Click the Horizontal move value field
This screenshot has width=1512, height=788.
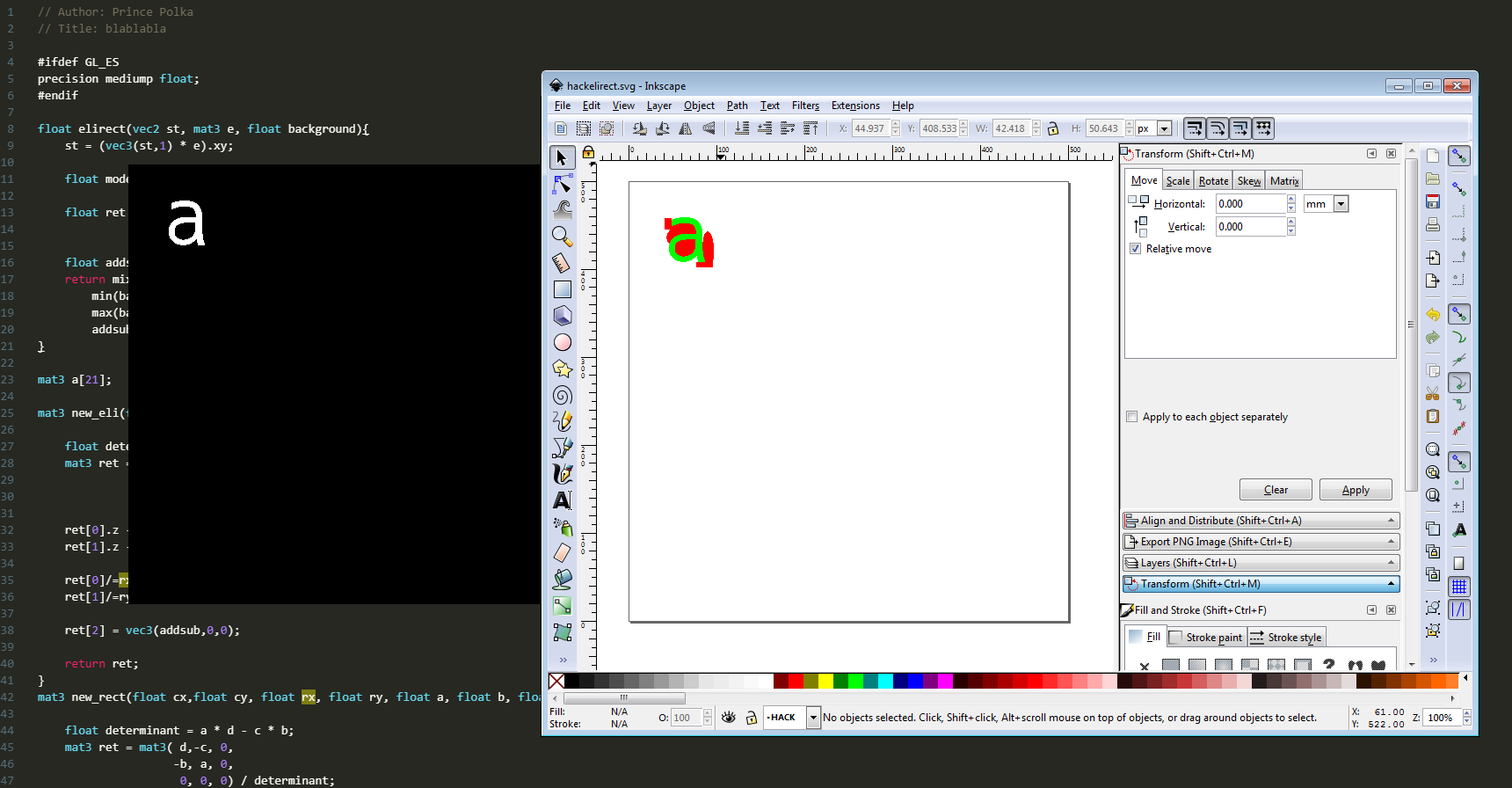1251,204
